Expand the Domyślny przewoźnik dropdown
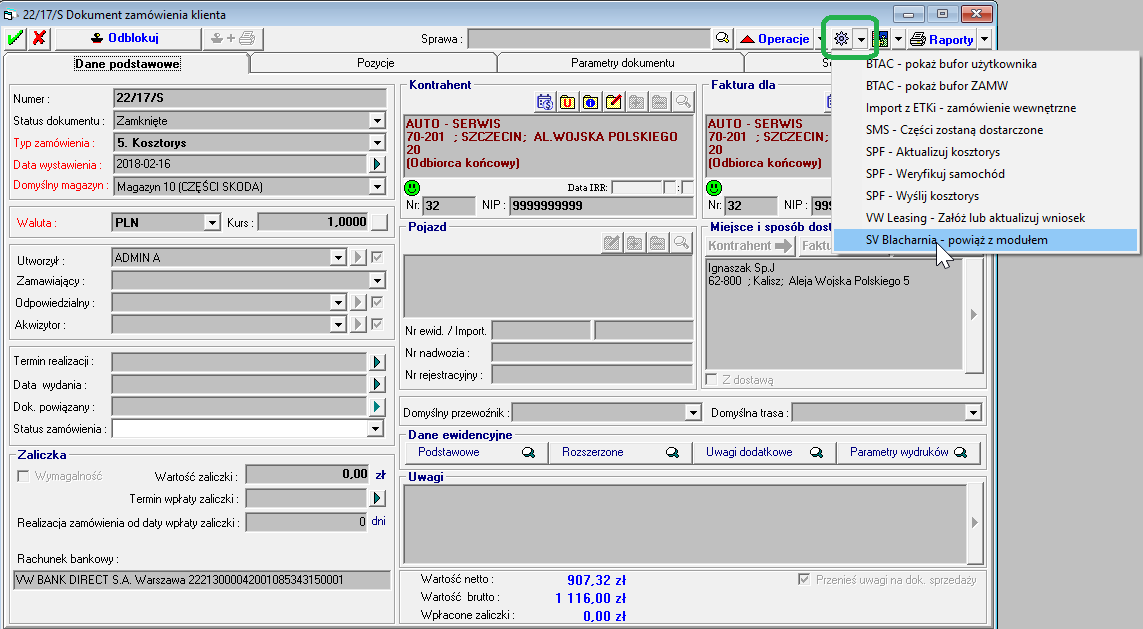The height and width of the screenshot is (629, 1143). pyautogui.click(x=692, y=412)
